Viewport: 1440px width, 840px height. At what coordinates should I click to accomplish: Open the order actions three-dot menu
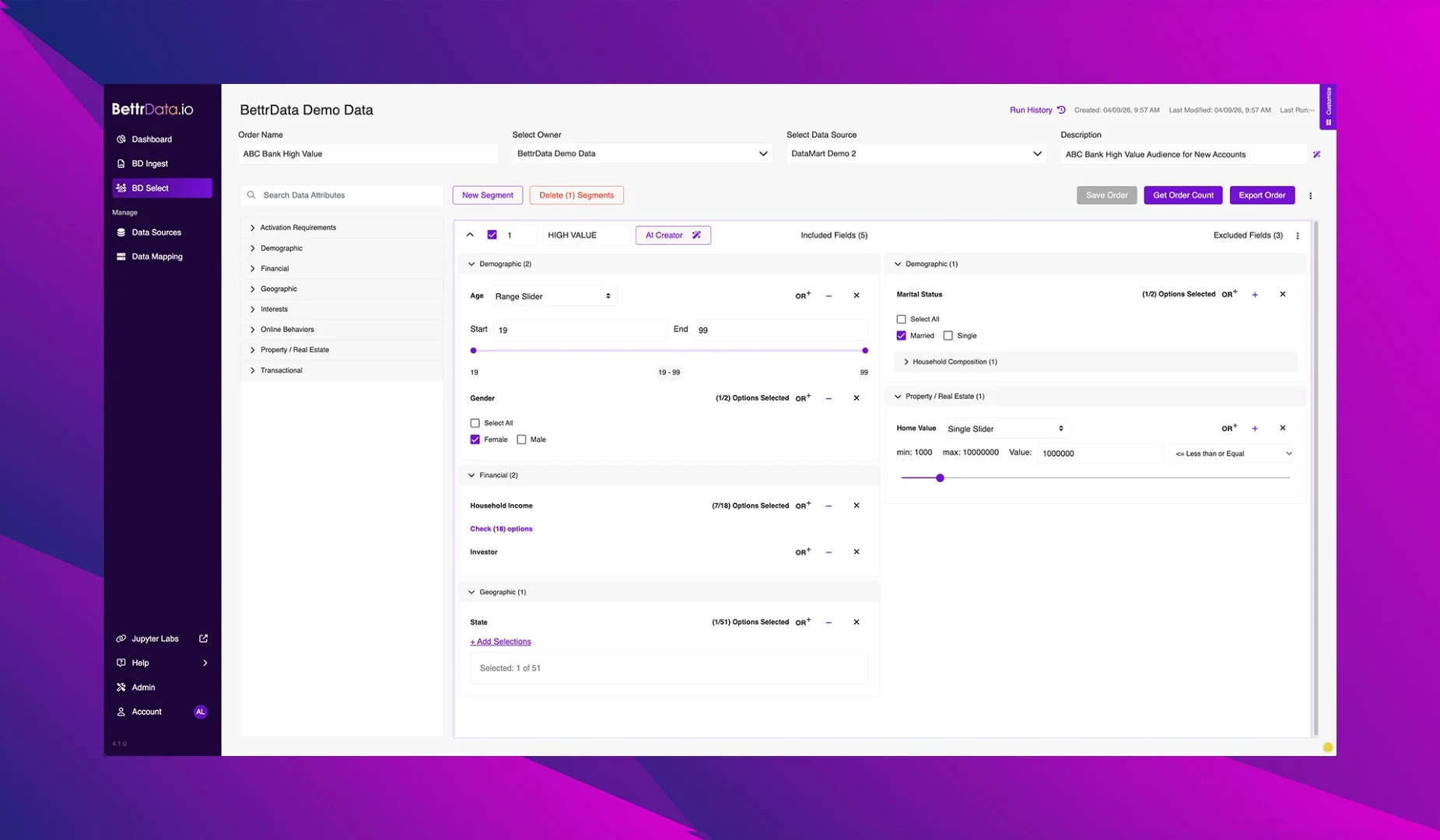tap(1310, 196)
